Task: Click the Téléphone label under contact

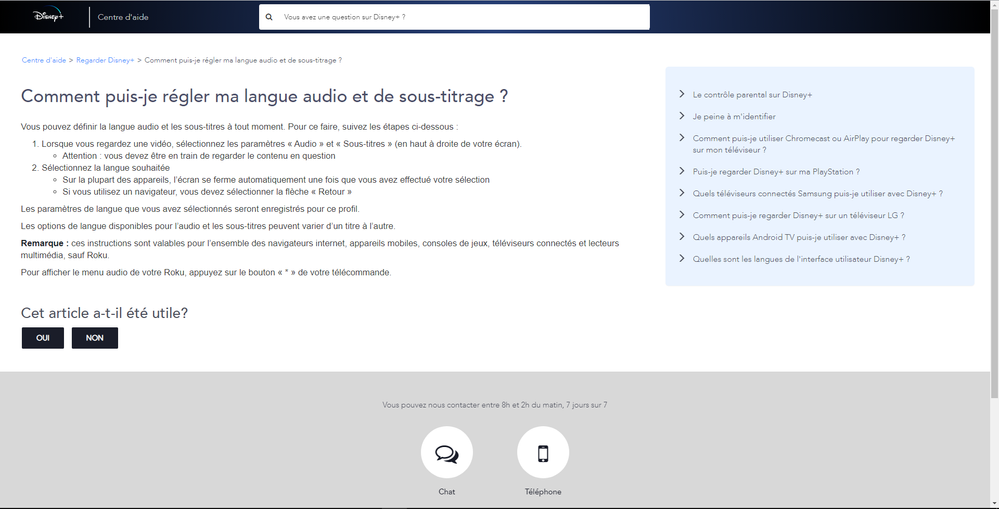Action: click(543, 492)
